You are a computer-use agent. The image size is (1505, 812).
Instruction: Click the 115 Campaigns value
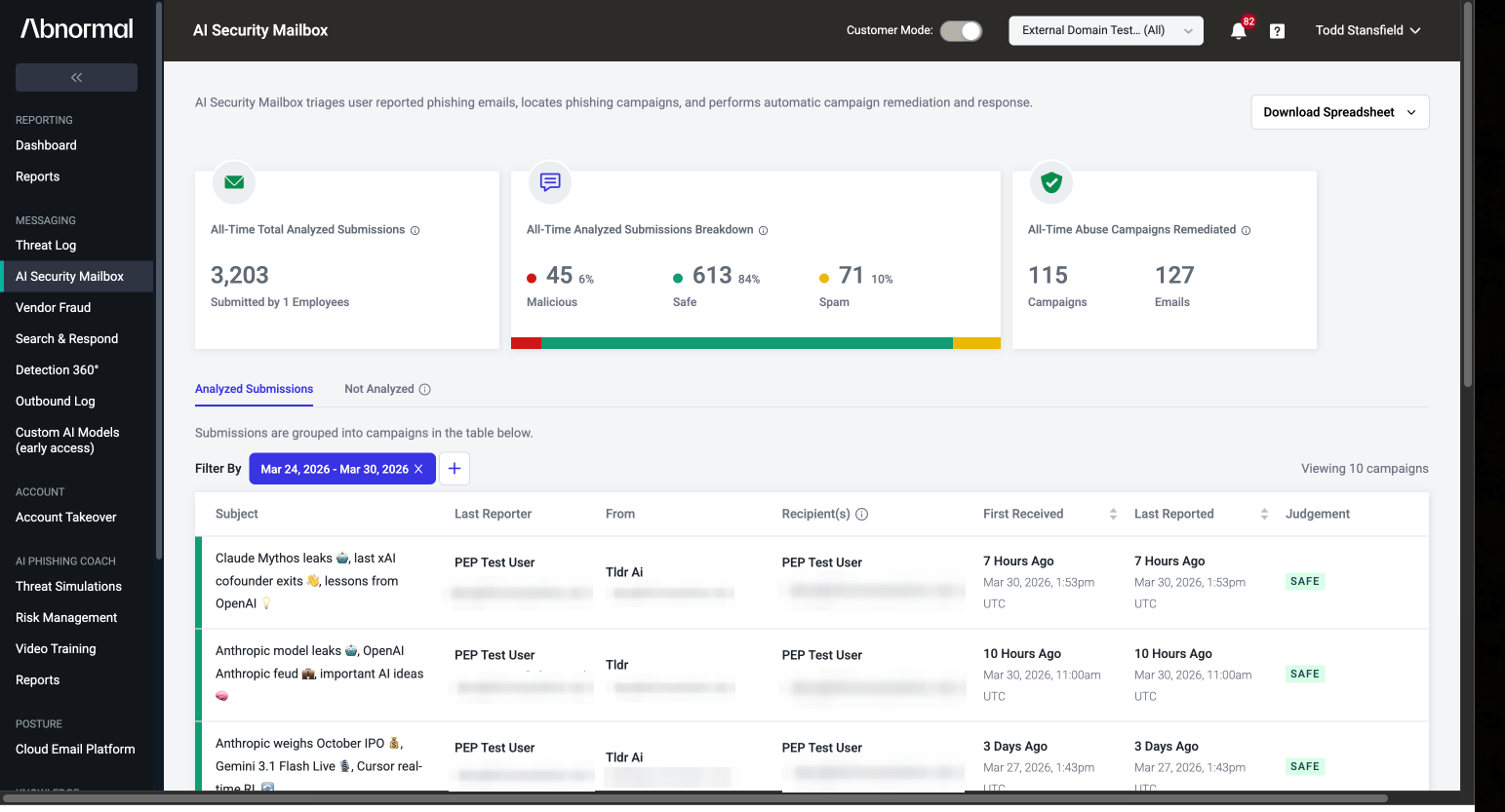pos(1048,276)
